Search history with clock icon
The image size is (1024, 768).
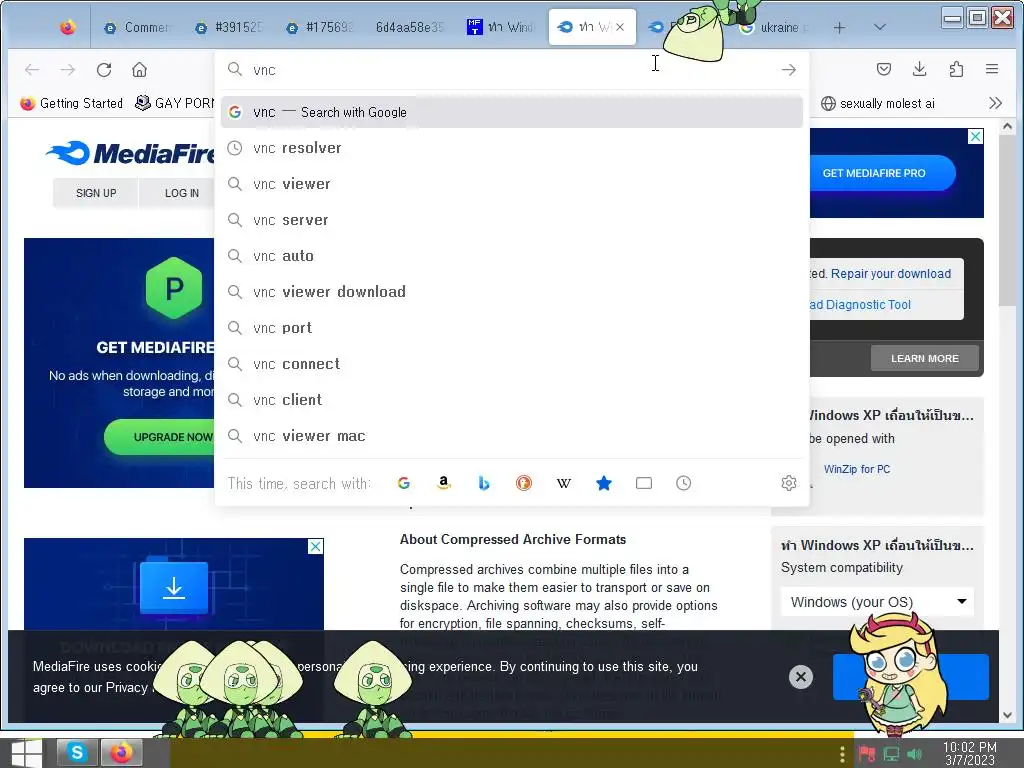pyautogui.click(x=684, y=483)
